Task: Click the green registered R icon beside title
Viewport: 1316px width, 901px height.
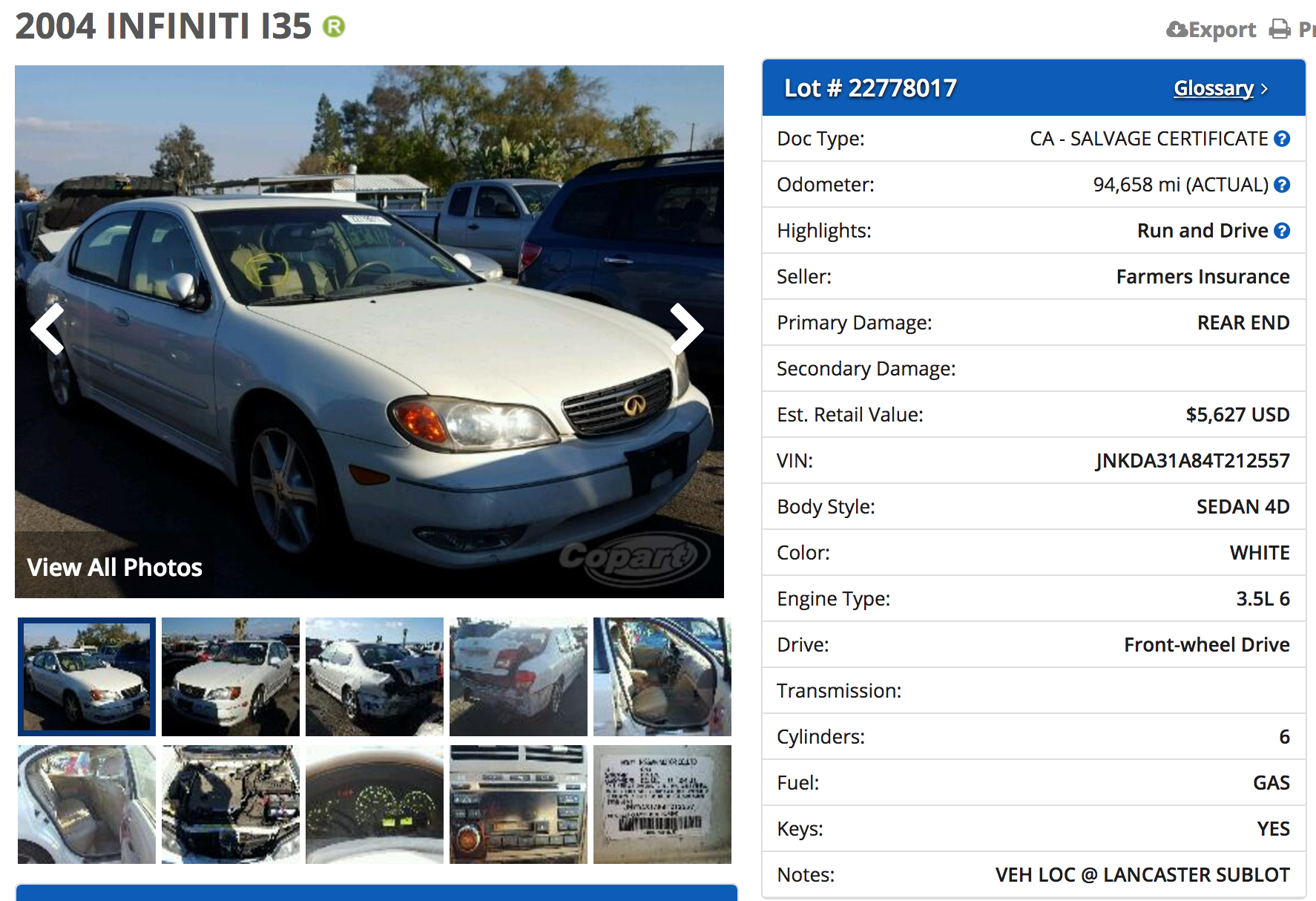Action: (334, 27)
